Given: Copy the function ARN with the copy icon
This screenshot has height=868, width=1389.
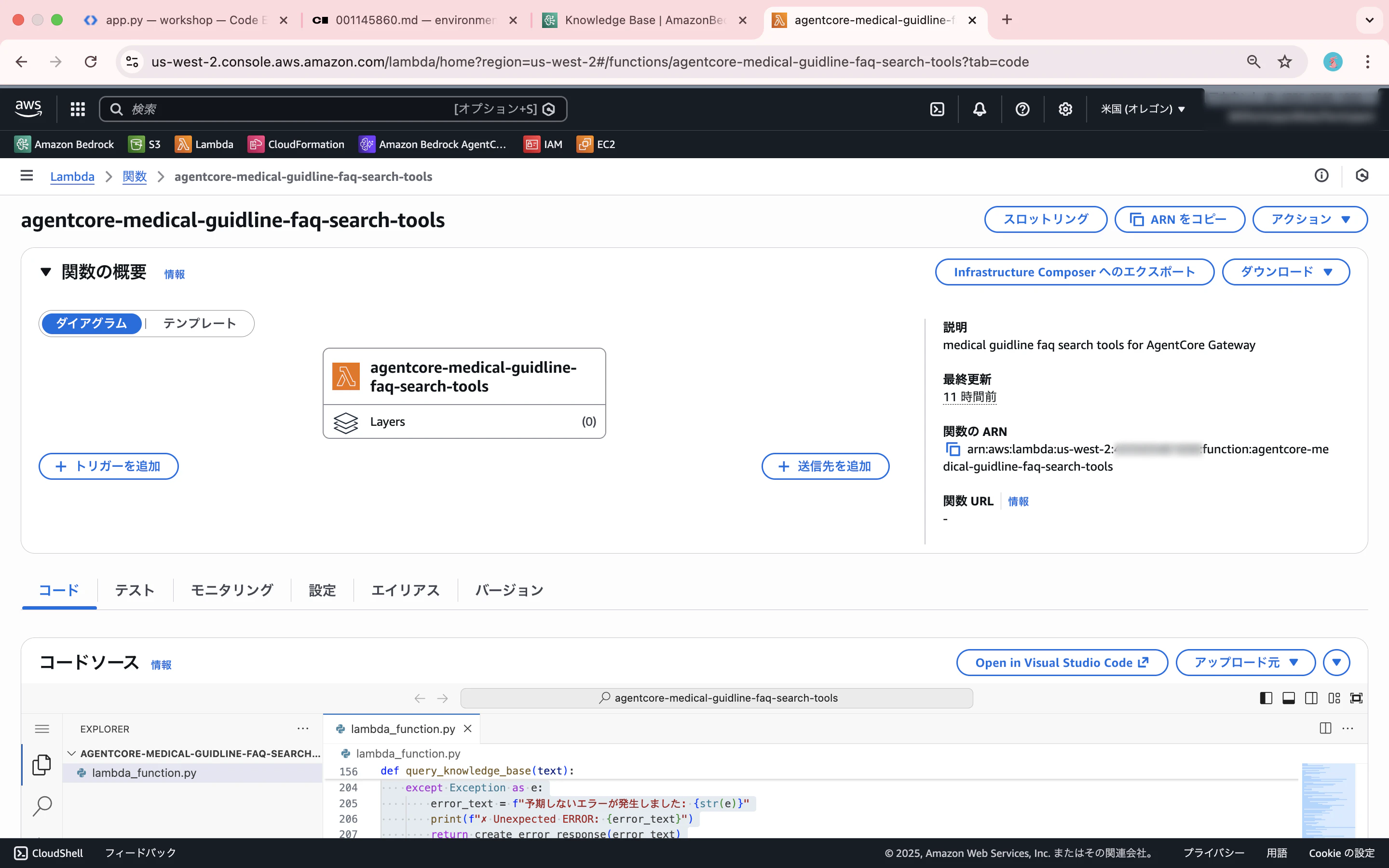Looking at the screenshot, I should point(953,449).
